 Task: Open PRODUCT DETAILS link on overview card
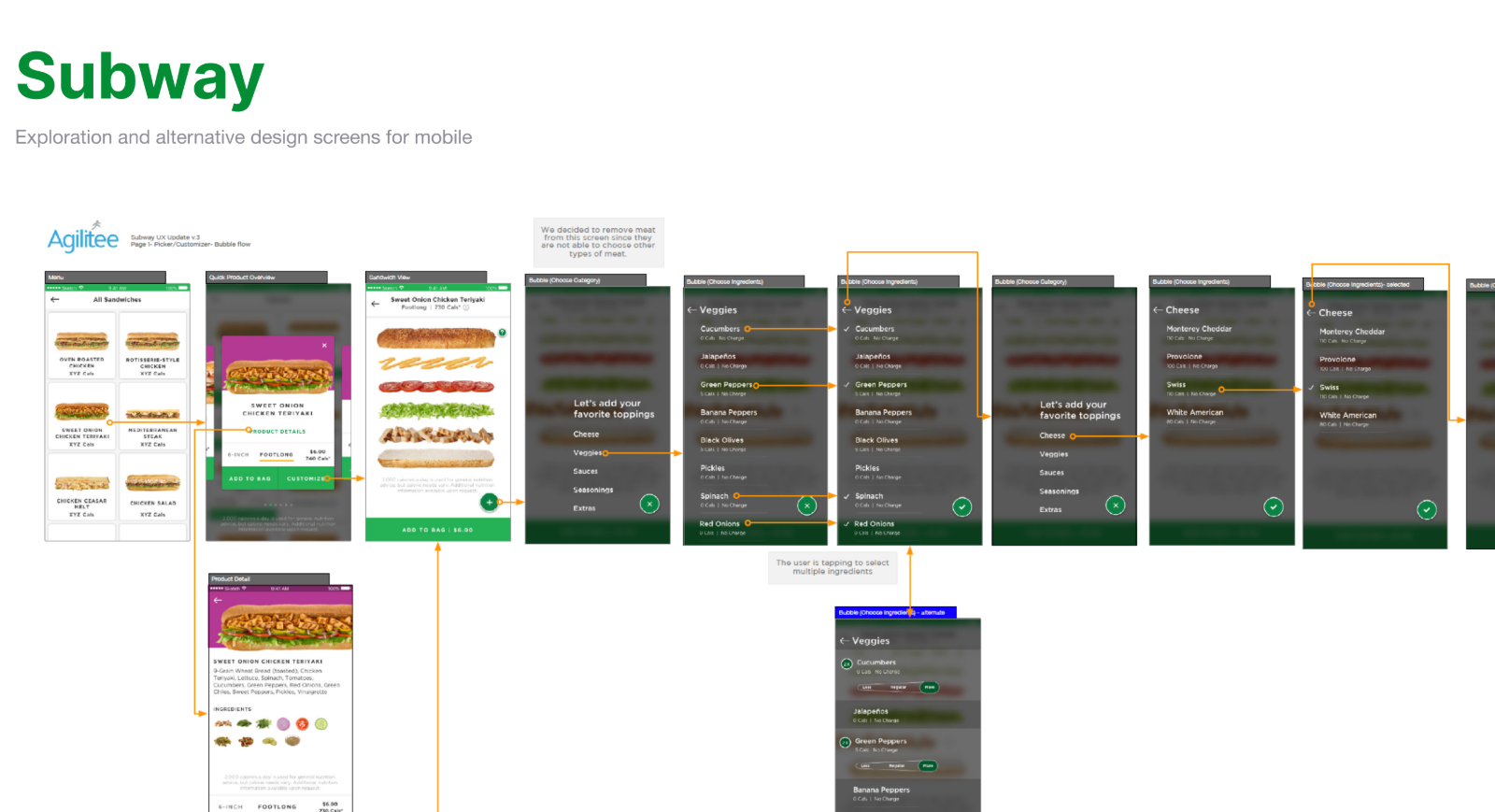(x=278, y=431)
